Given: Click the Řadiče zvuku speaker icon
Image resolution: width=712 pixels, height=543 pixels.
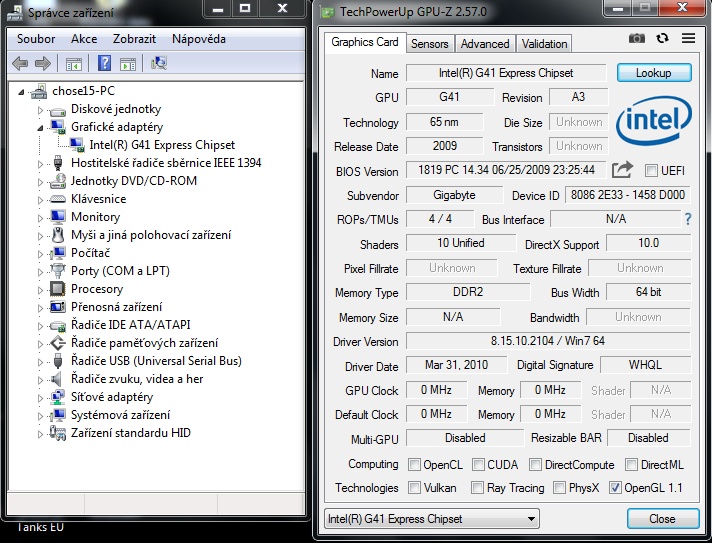Looking at the screenshot, I should pos(56,379).
